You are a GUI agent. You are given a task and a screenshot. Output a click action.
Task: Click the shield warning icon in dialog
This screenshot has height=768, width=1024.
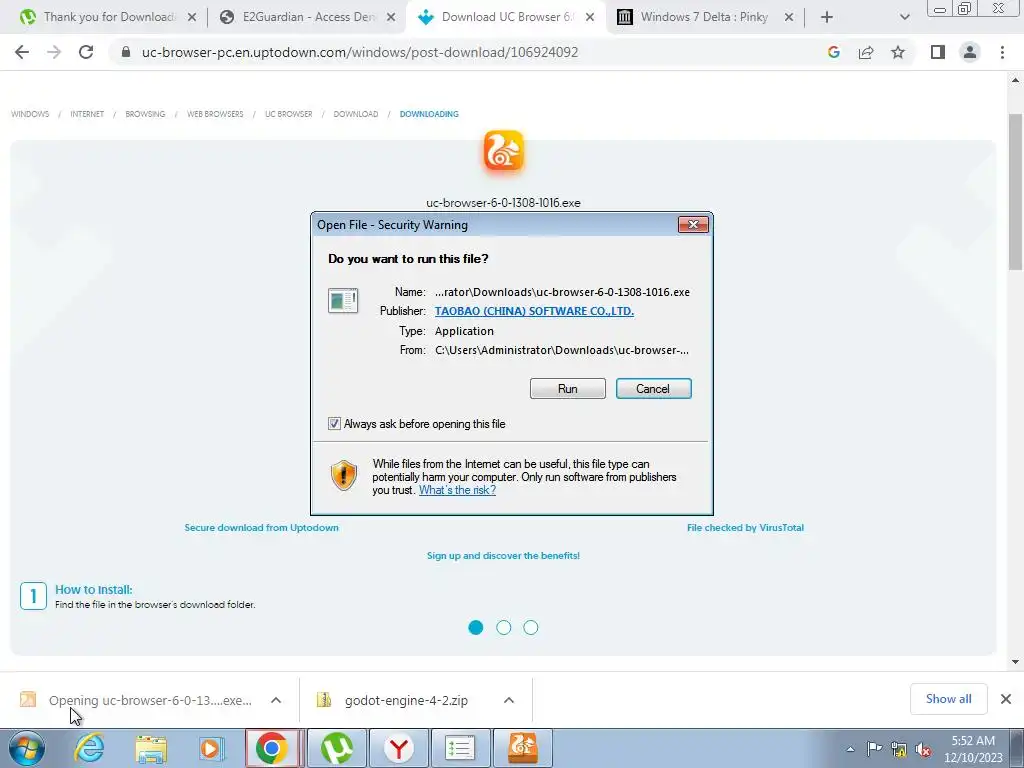pos(344,475)
